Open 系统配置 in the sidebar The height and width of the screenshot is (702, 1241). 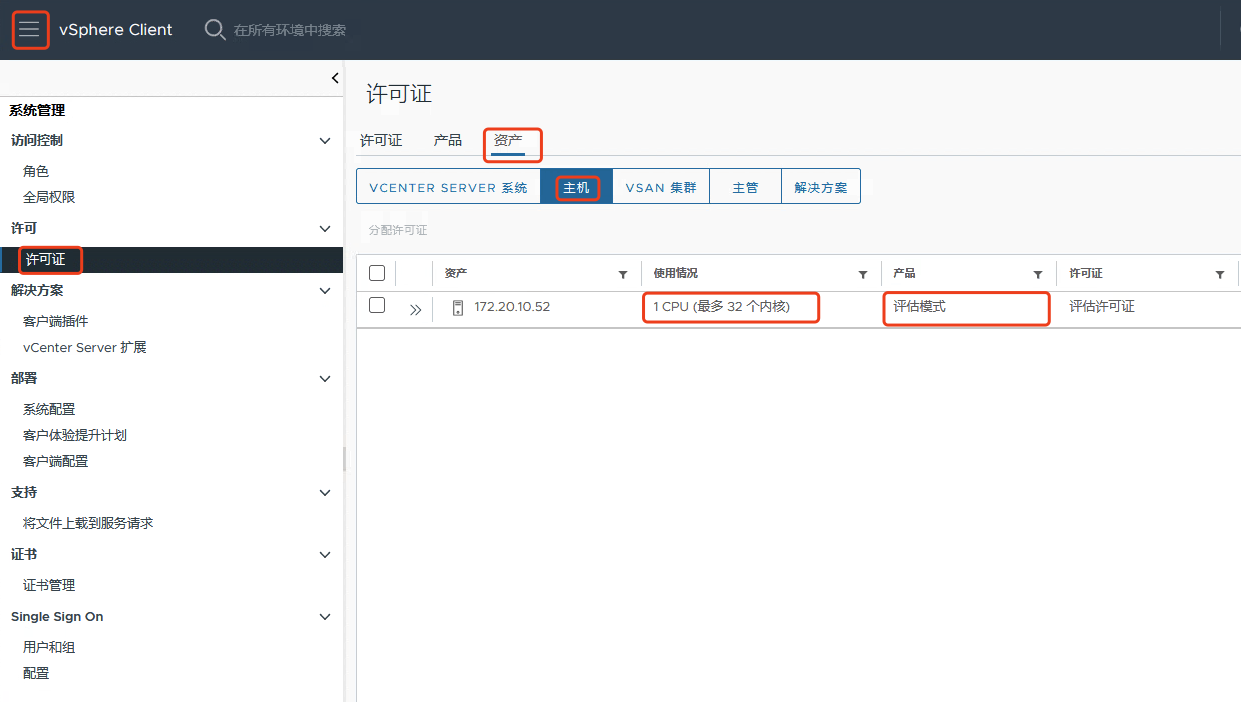point(49,410)
